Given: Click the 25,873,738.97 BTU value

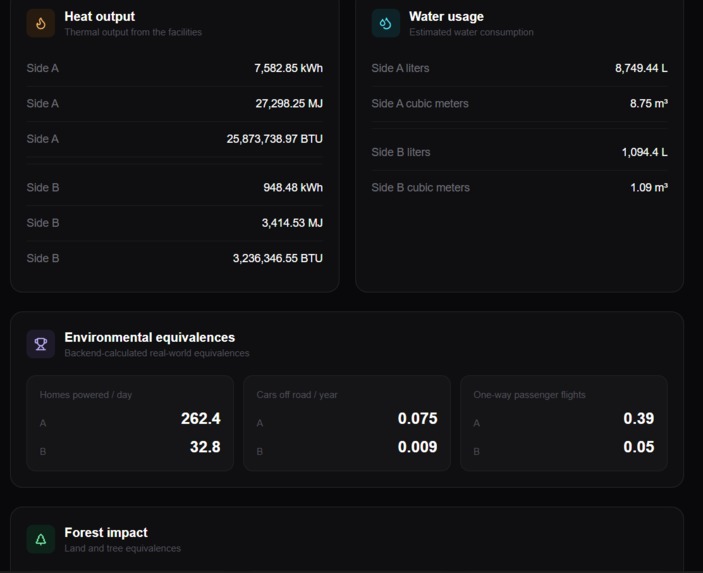Looking at the screenshot, I should click(274, 139).
